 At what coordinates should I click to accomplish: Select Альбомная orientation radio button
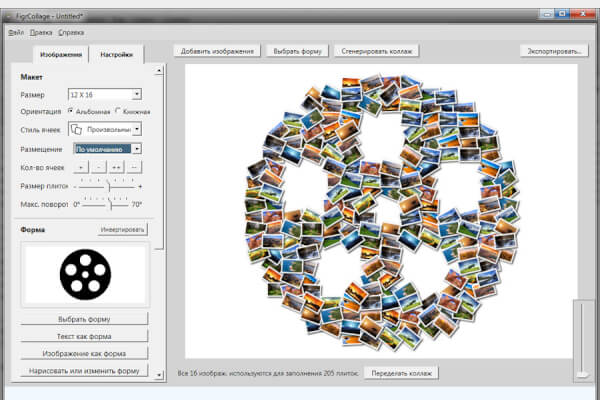(70, 111)
